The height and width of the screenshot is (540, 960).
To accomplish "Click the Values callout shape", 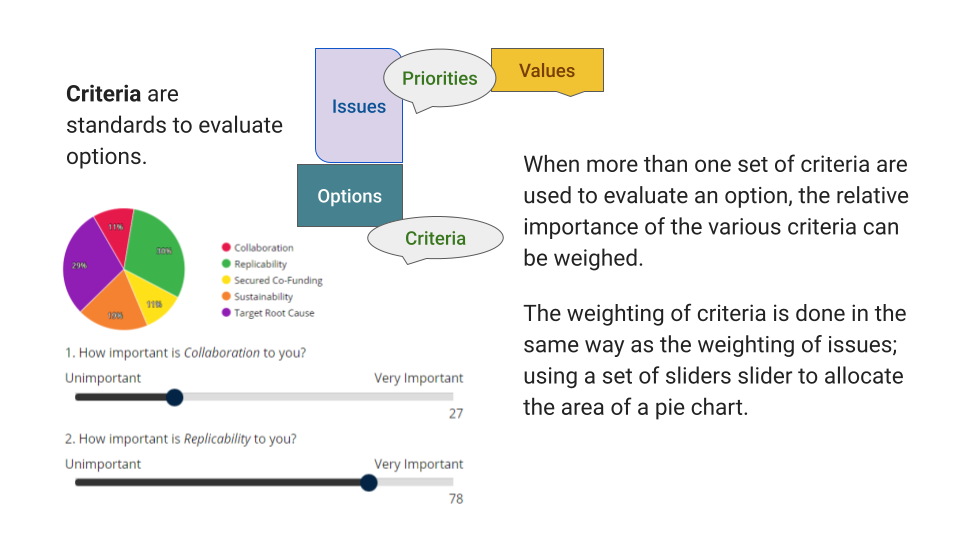I will [x=547, y=71].
